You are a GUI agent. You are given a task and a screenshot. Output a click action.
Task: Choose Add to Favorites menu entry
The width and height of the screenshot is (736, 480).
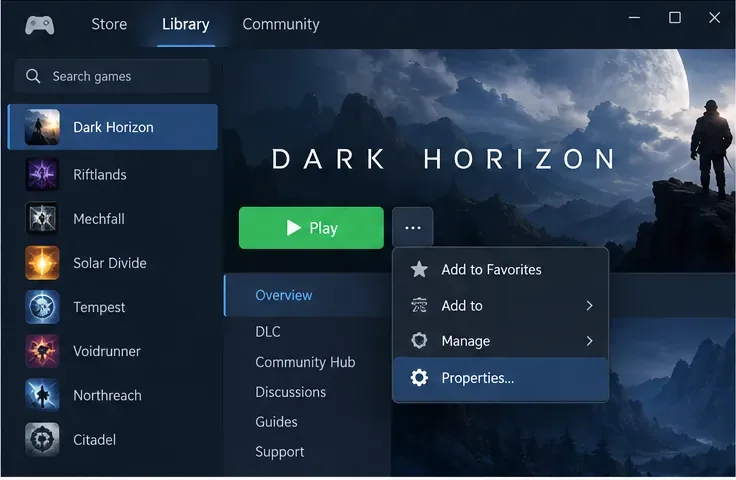(500, 269)
